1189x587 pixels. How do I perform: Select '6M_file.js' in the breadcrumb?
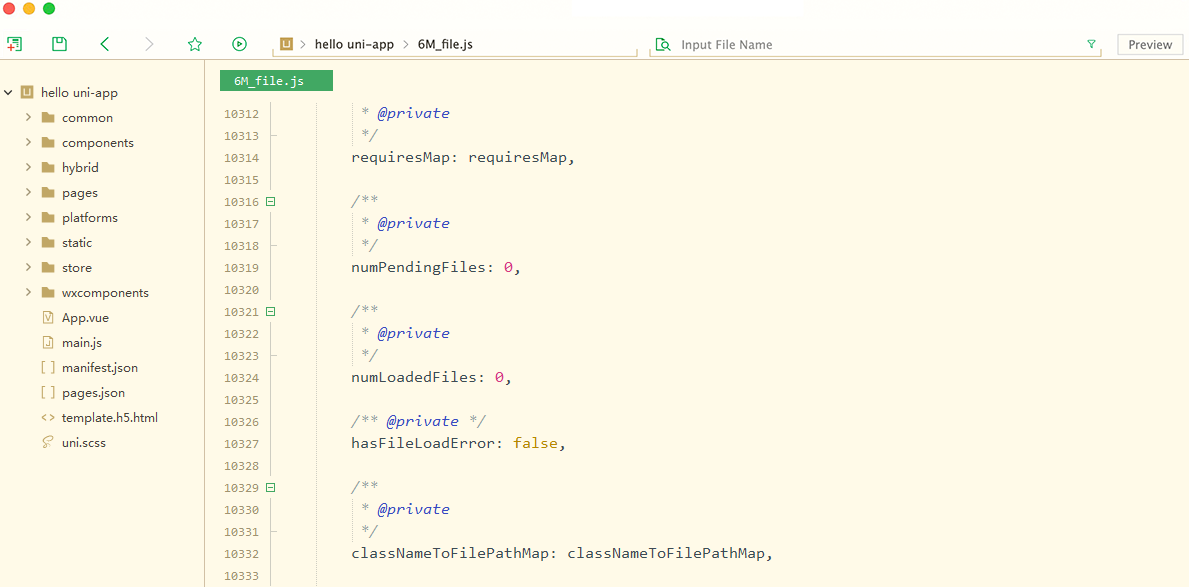(x=446, y=45)
